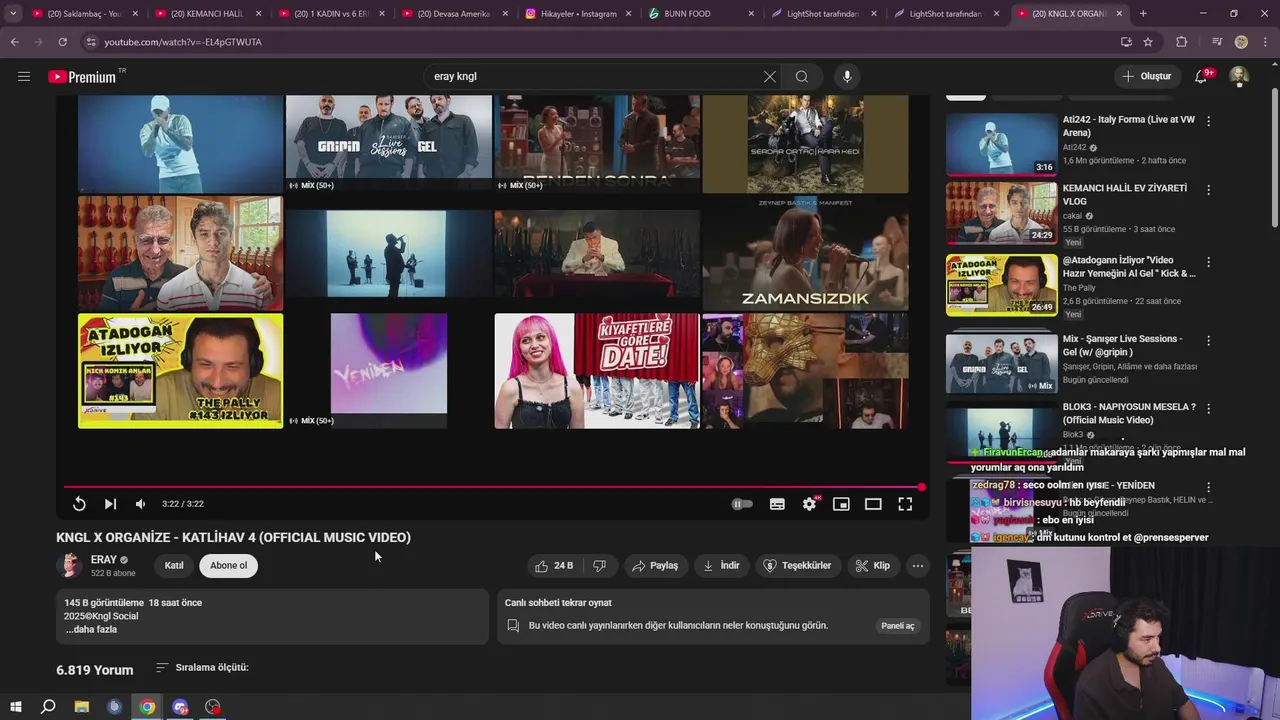This screenshot has width=1280, height=720.
Task: Open Mix - Şanışer Live Sessions title
Action: tap(1122, 345)
